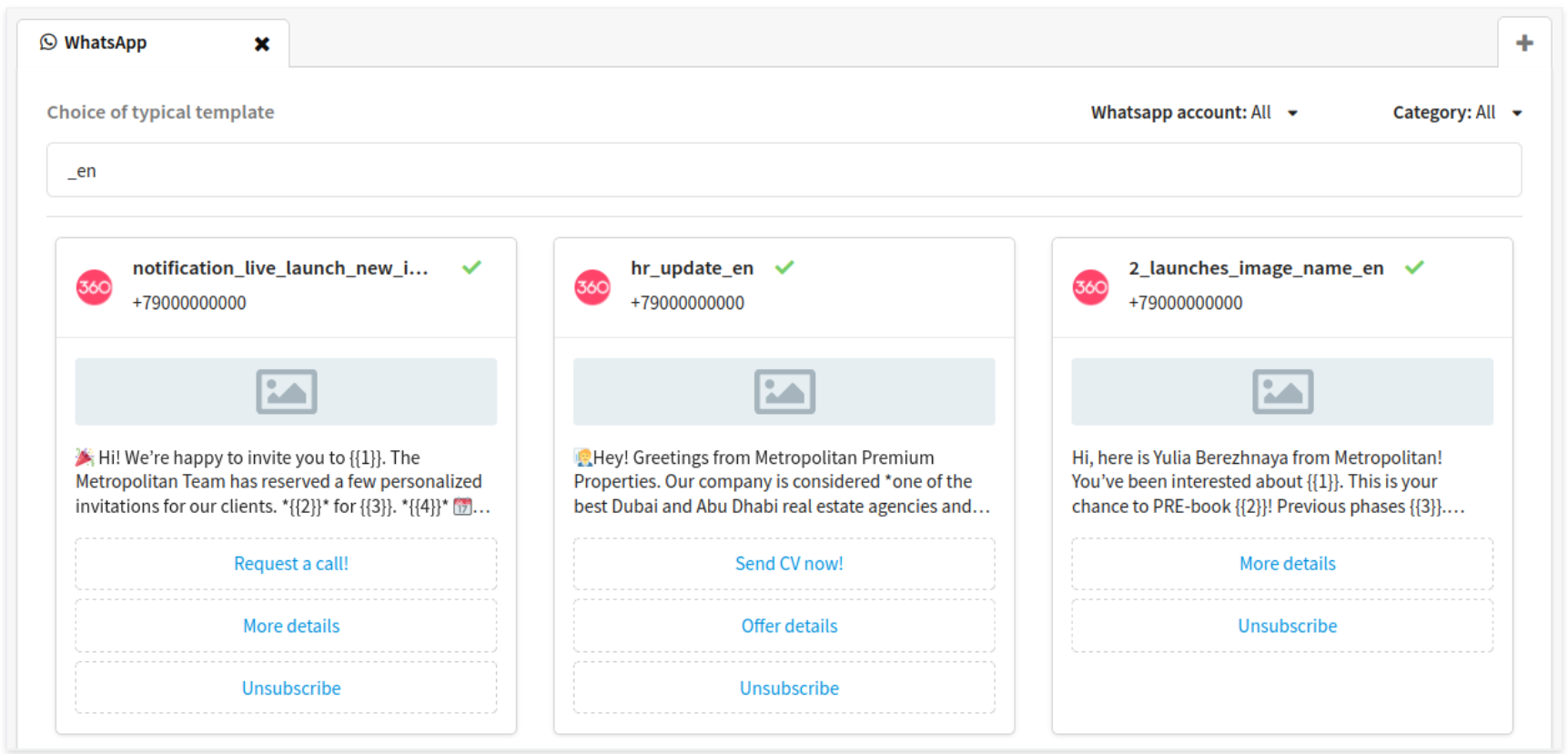Click the Choice of typical template heading
Viewport: 1568px width, 754px height.
[x=160, y=112]
